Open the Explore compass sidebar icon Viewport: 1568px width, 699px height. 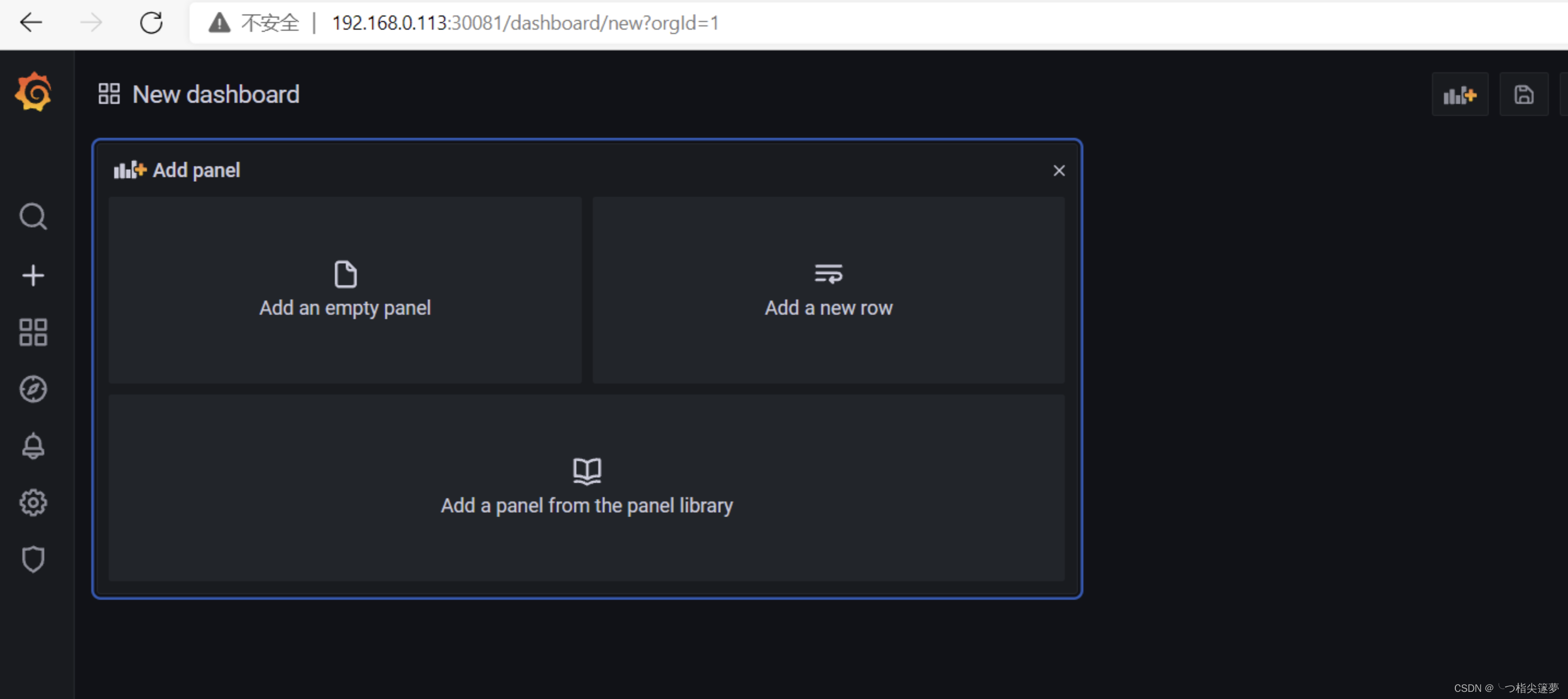point(33,389)
